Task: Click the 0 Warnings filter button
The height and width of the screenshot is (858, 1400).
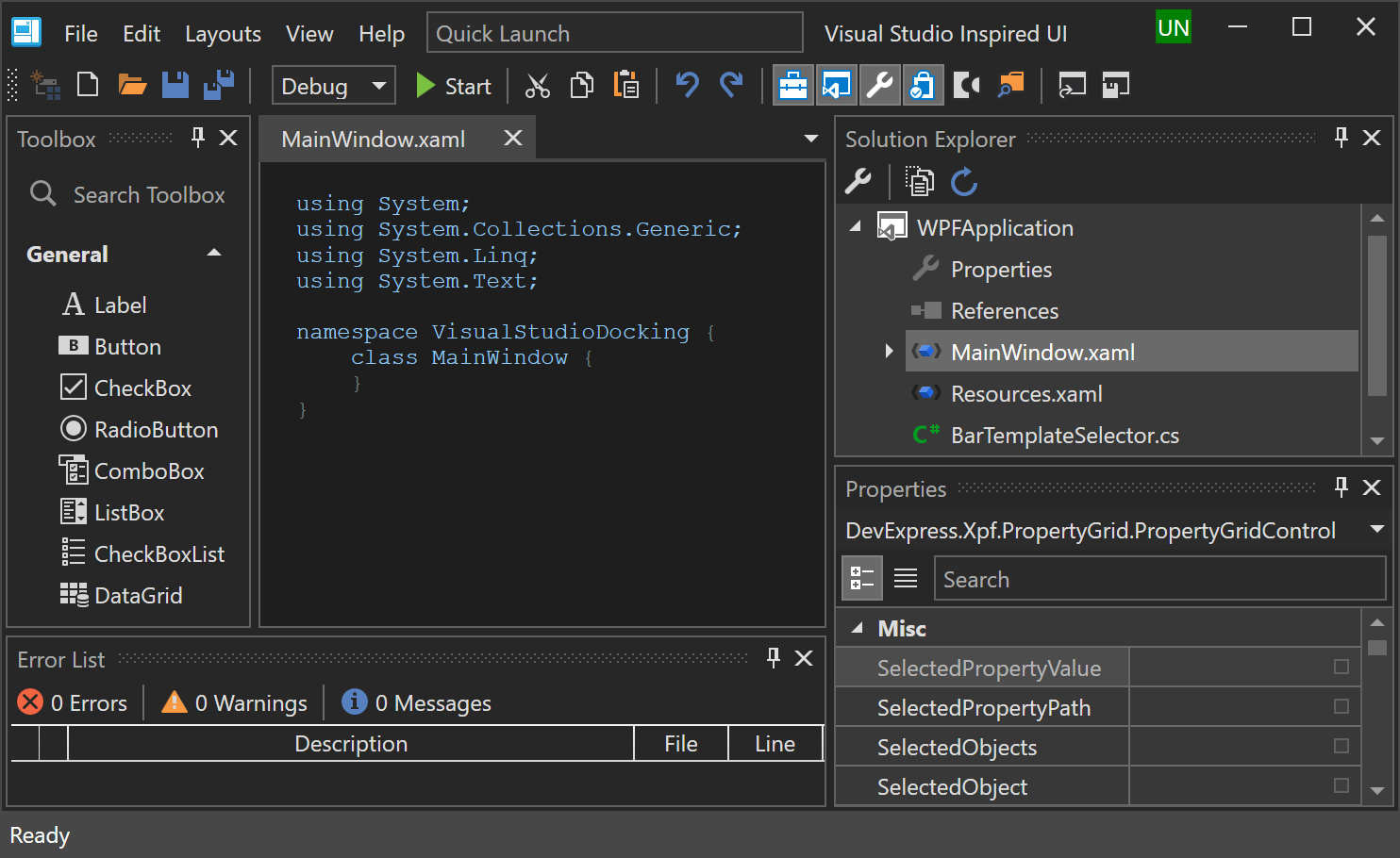Action: pos(235,703)
